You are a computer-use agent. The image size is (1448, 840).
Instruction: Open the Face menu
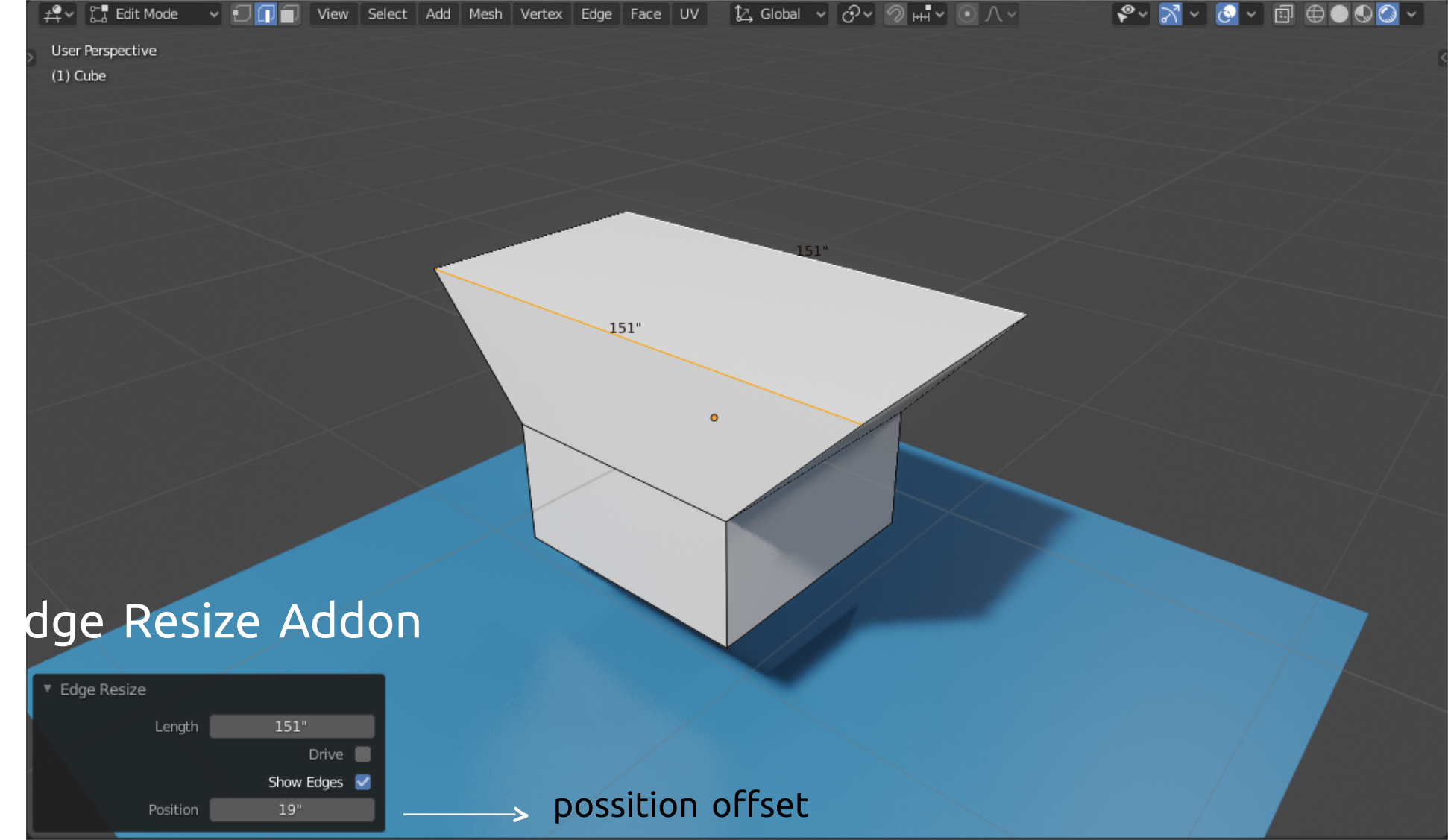coord(646,14)
